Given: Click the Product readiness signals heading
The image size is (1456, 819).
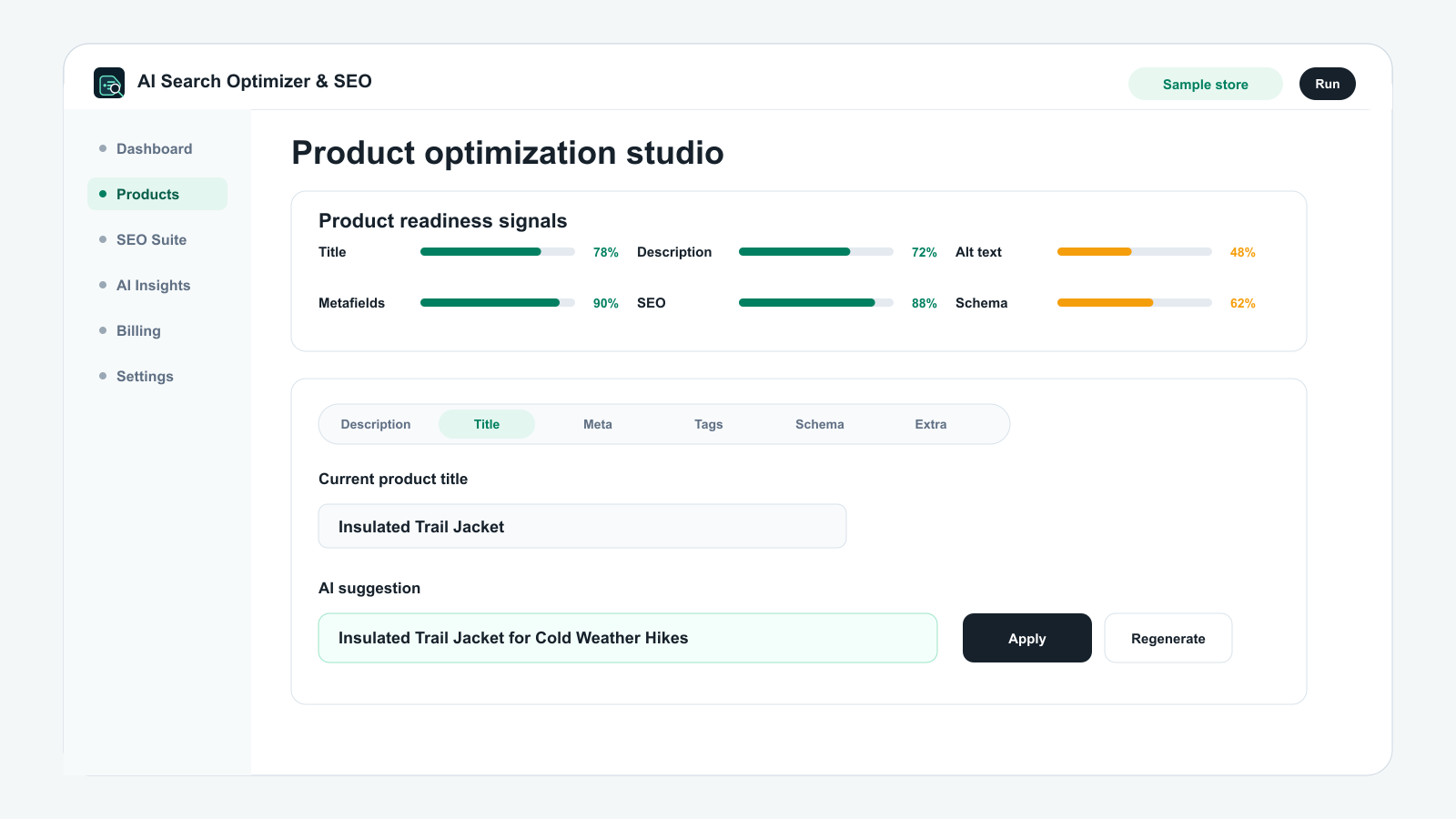Looking at the screenshot, I should tap(443, 221).
